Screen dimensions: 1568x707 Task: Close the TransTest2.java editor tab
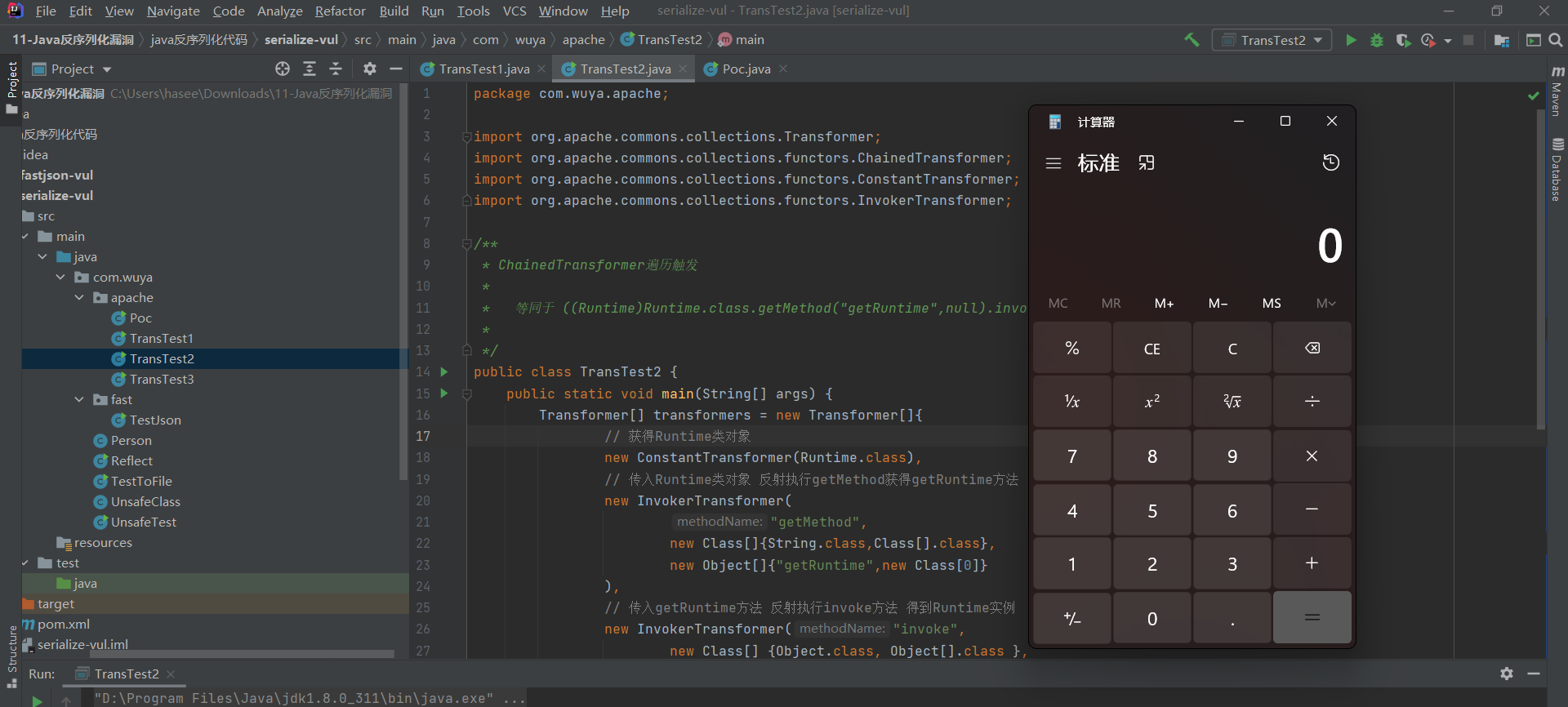pos(684,69)
